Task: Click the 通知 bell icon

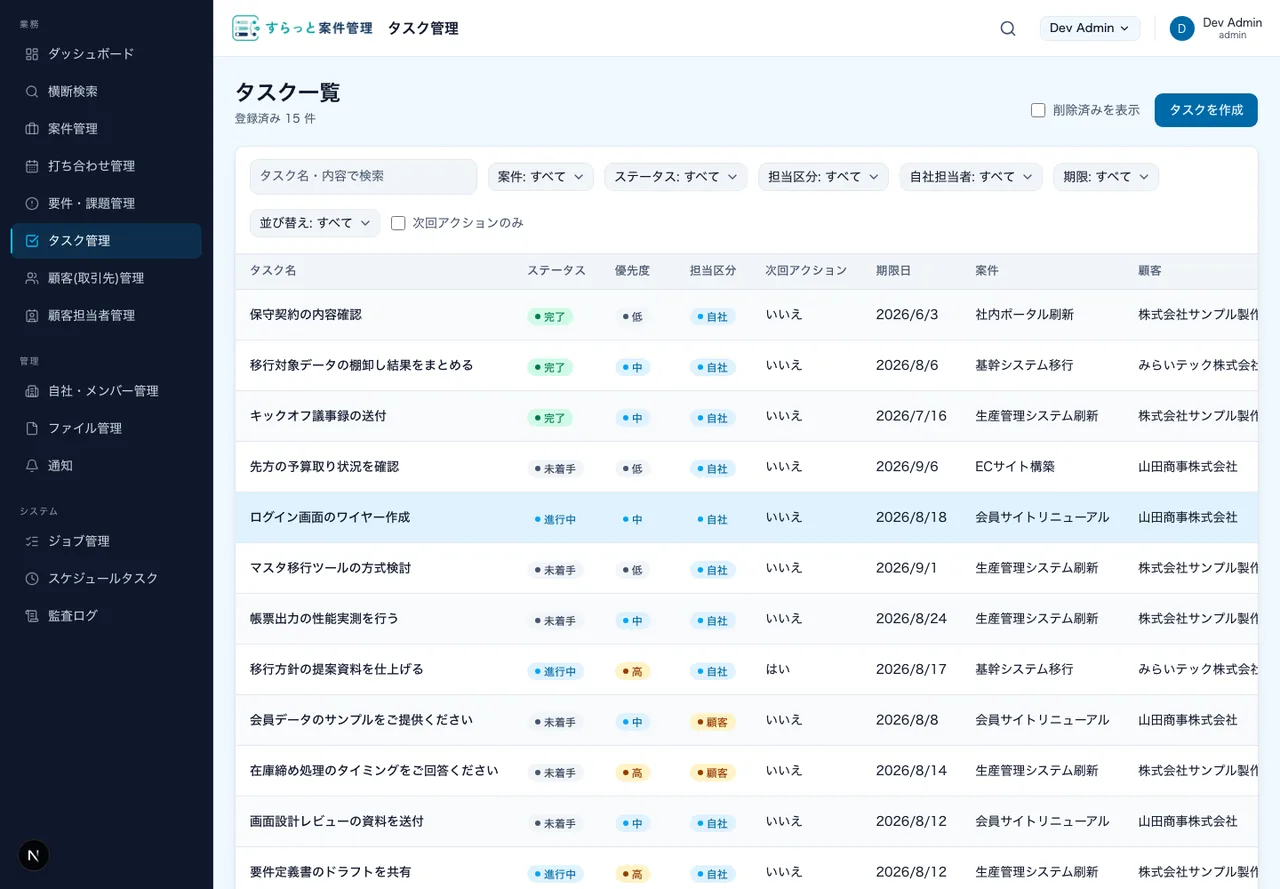Action: pos(32,465)
